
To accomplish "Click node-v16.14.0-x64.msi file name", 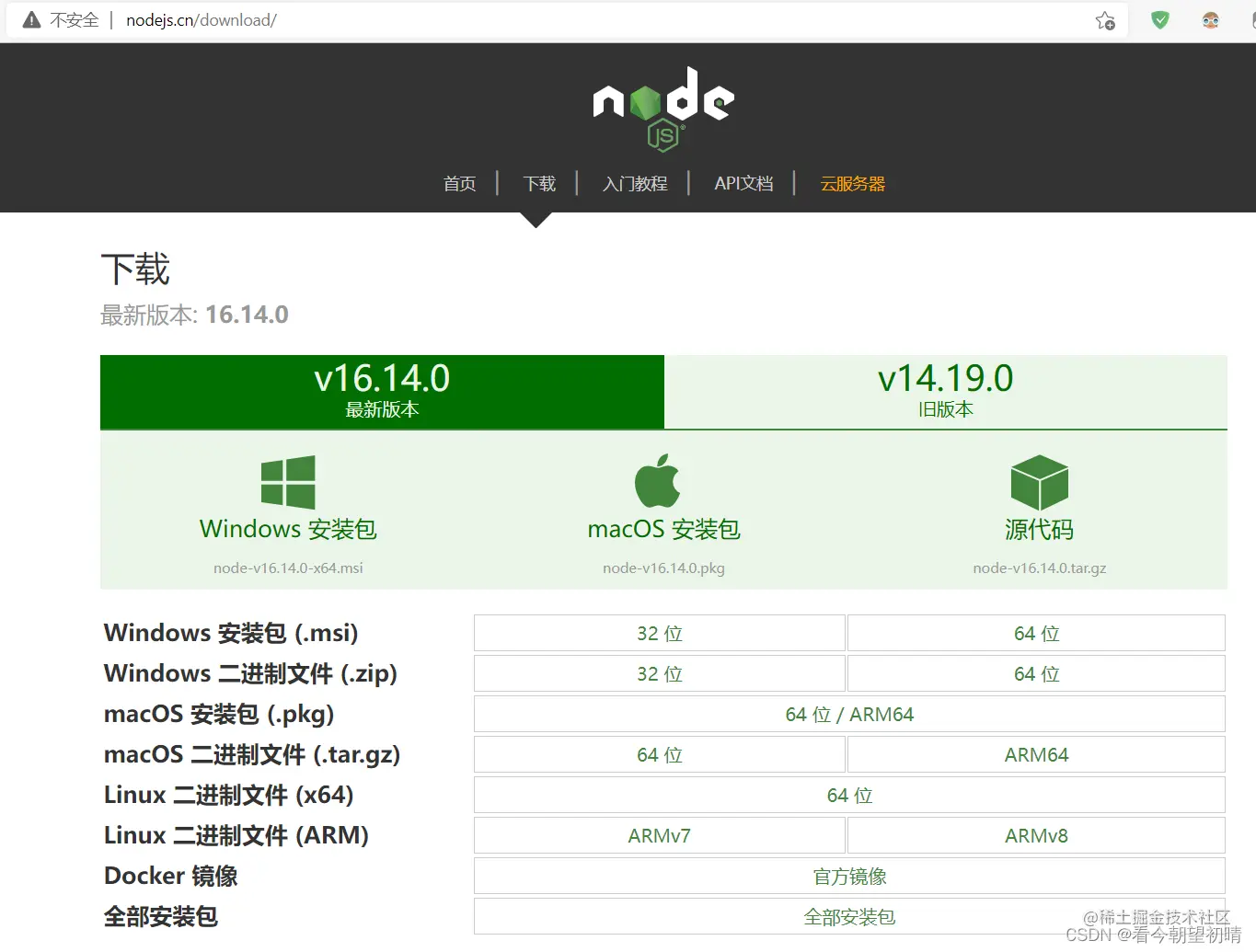I will point(288,568).
